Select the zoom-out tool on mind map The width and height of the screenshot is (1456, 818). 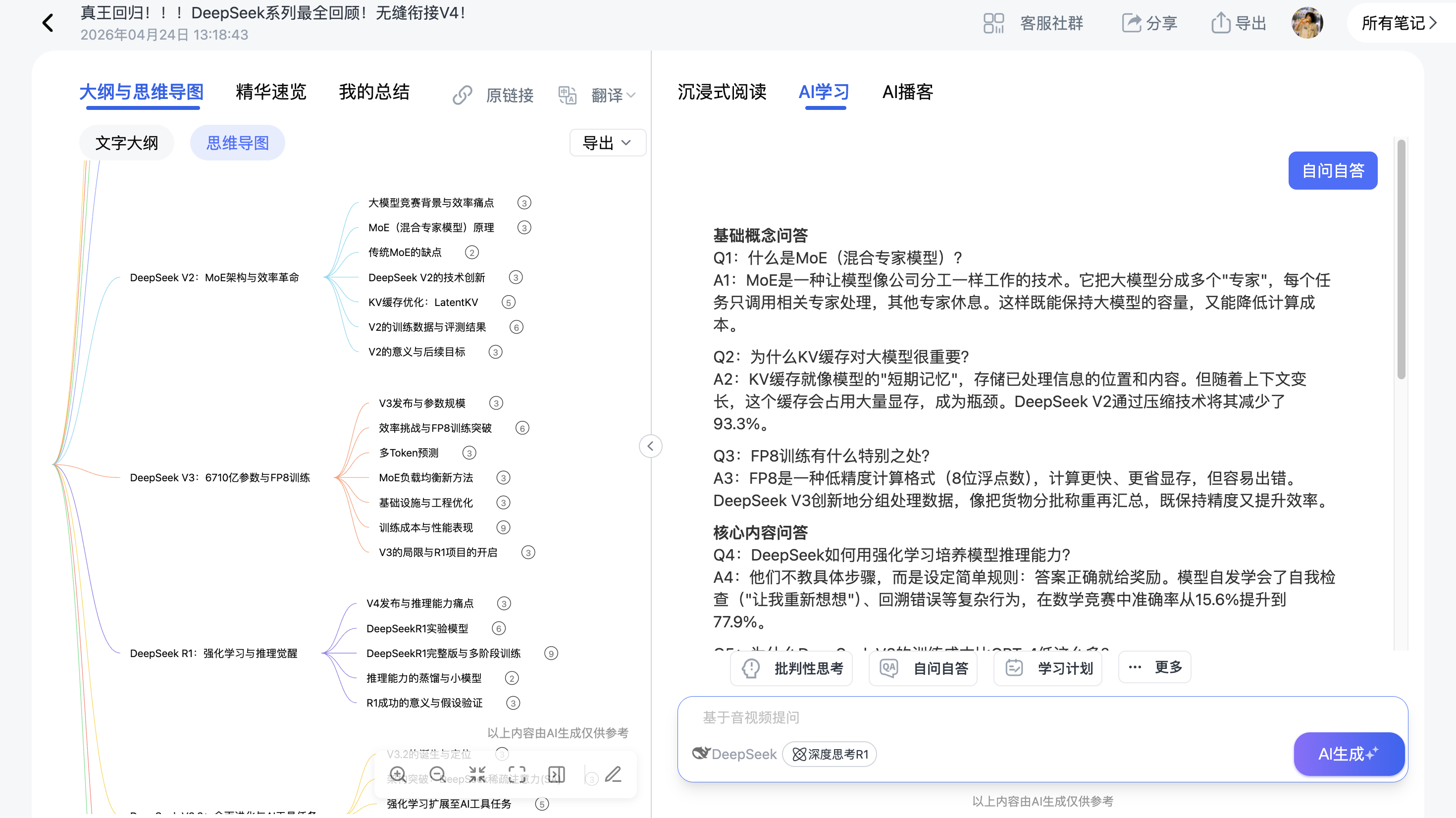coord(437,774)
